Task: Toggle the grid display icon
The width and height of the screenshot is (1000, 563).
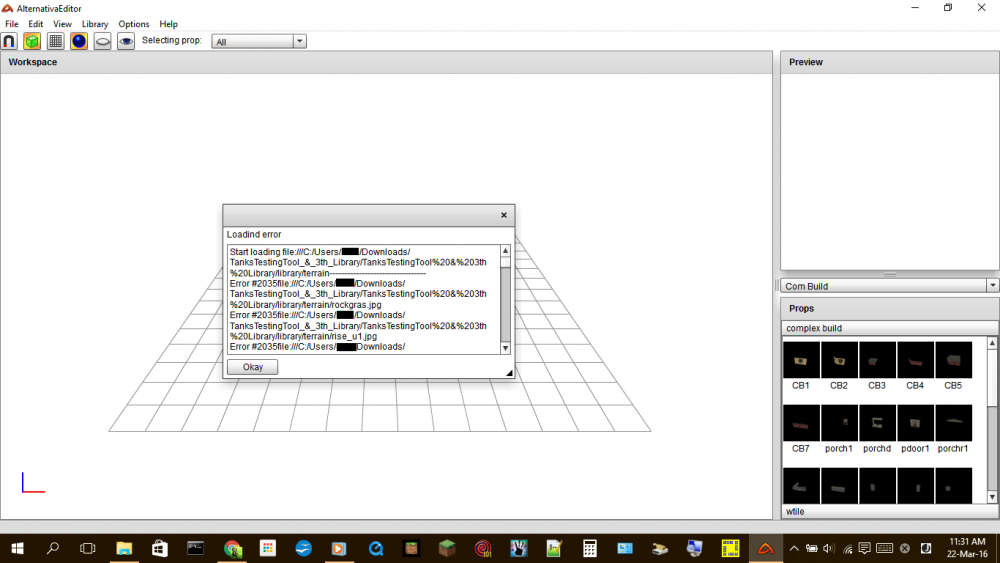Action: 56,41
